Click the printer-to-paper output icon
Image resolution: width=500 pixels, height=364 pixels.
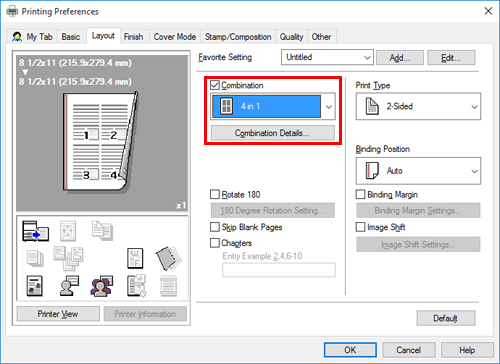35,231
